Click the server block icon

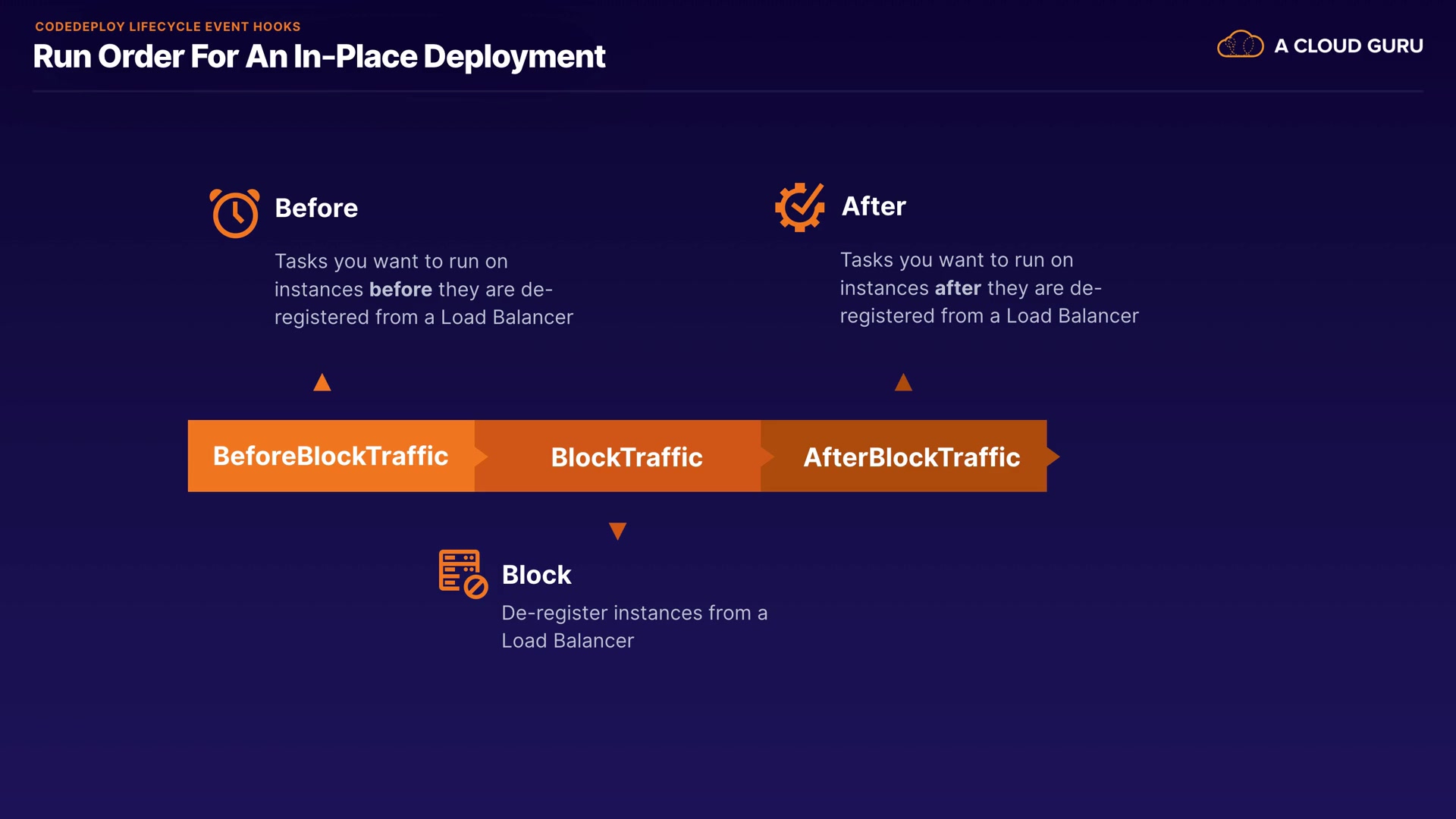(463, 574)
